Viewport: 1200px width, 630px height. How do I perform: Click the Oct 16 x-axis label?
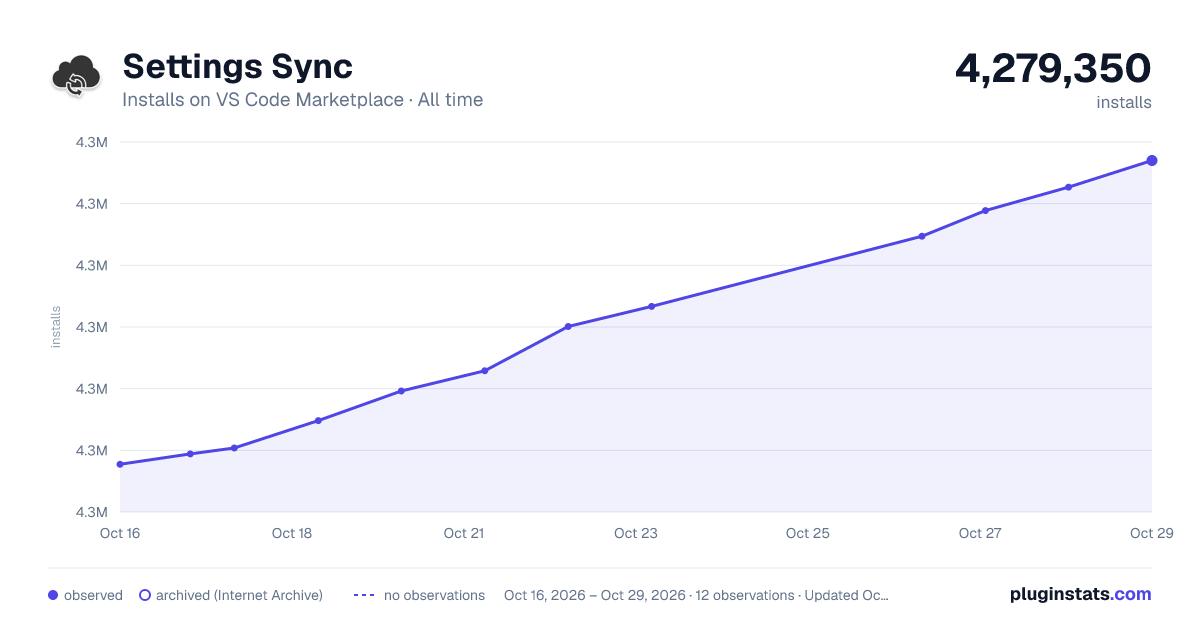coord(120,533)
